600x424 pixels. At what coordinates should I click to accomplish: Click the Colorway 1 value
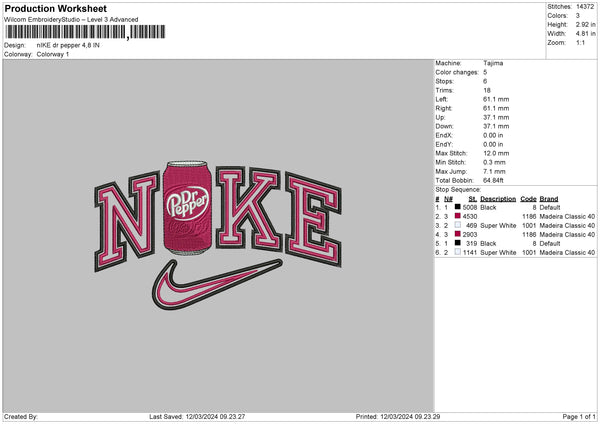point(53,54)
